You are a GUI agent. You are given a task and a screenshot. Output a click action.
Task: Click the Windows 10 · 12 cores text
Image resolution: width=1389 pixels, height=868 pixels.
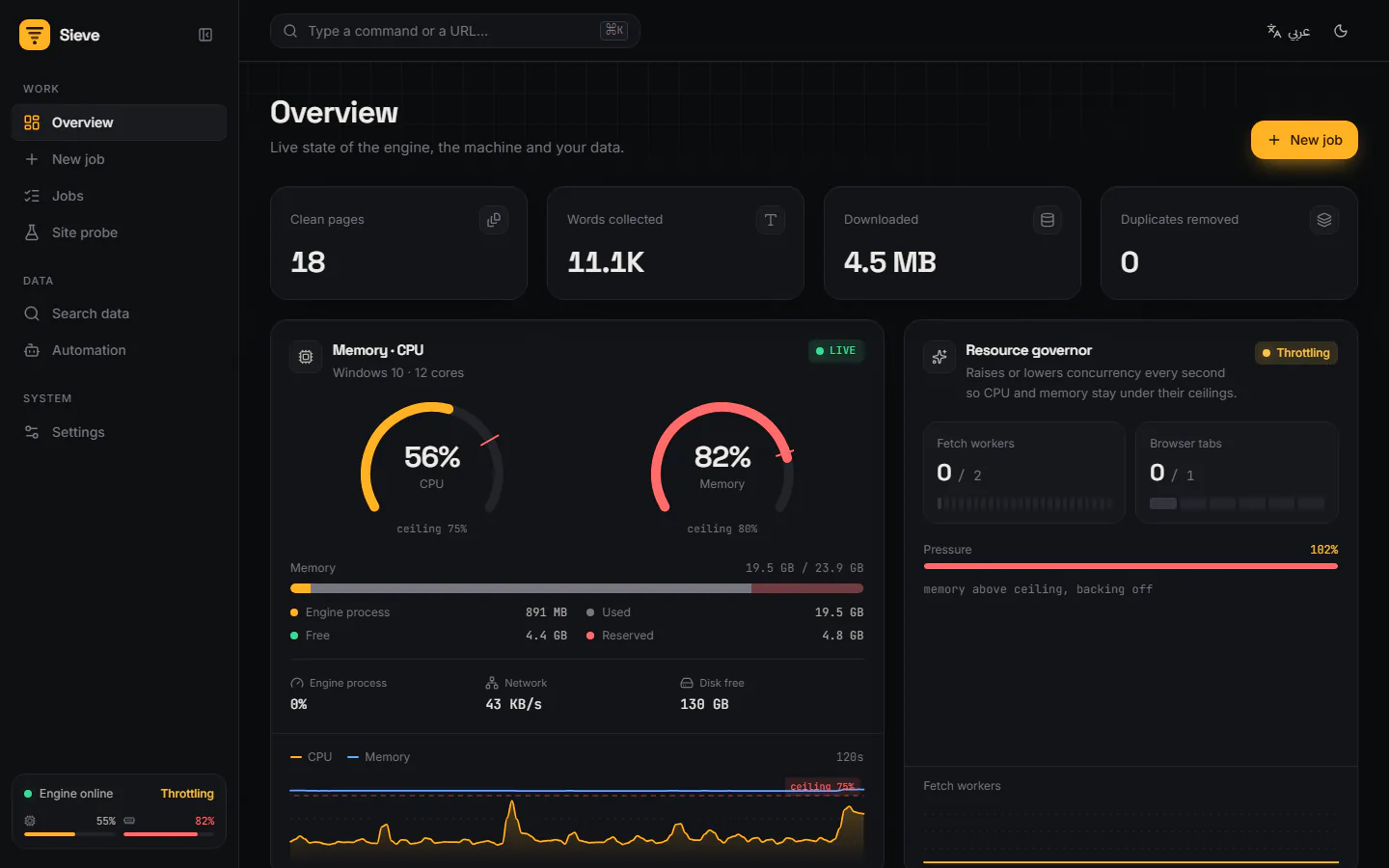pos(398,373)
